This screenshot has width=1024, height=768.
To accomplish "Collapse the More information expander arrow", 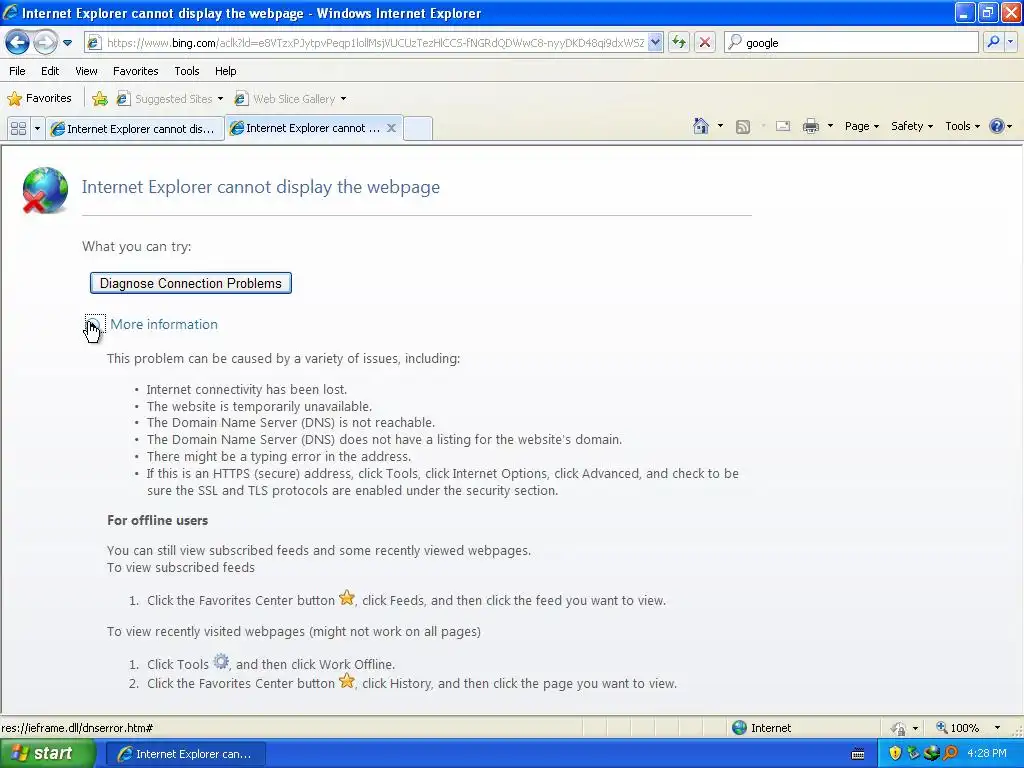I will (x=94, y=324).
